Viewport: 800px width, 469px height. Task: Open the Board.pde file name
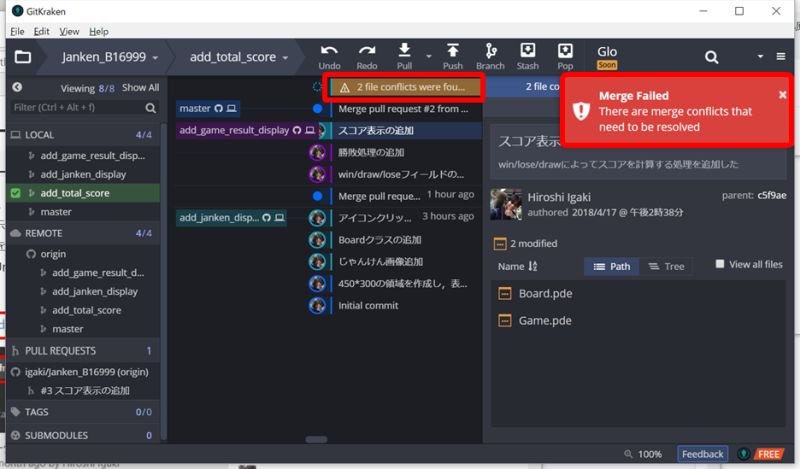click(545, 293)
